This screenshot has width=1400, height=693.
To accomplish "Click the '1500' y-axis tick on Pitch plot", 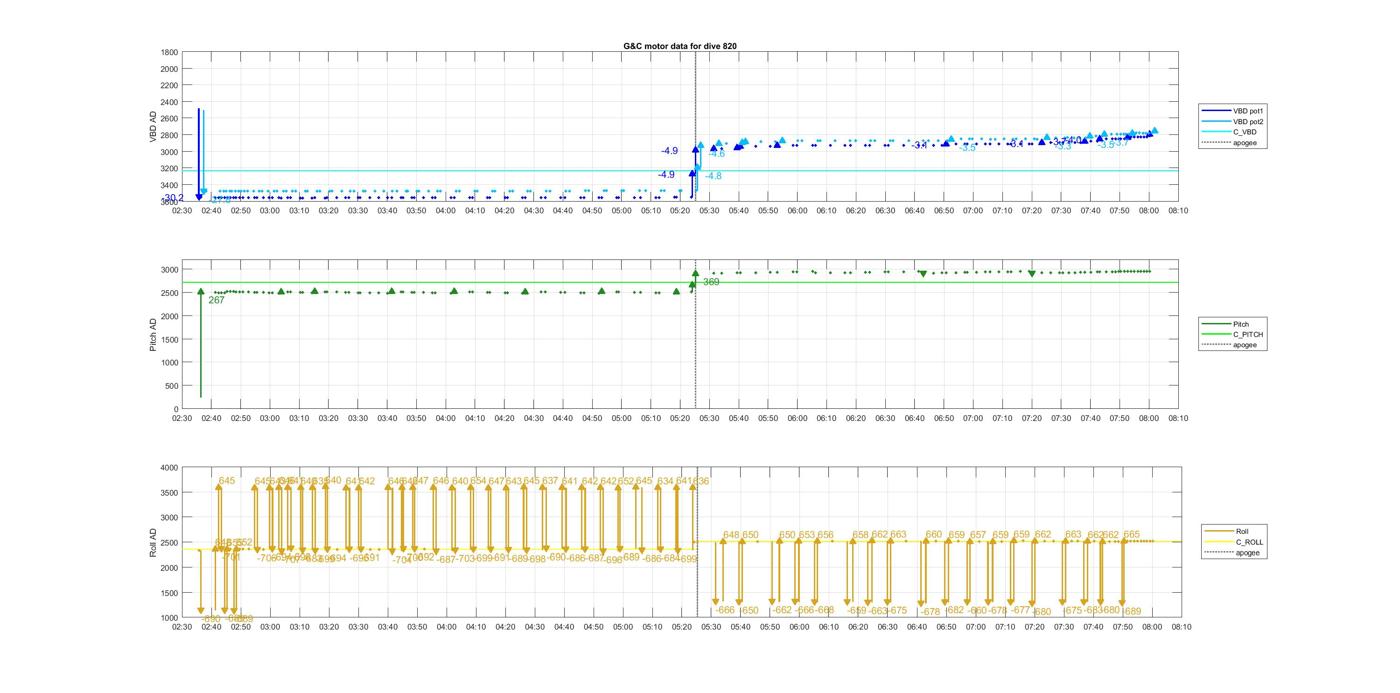I will pos(169,339).
